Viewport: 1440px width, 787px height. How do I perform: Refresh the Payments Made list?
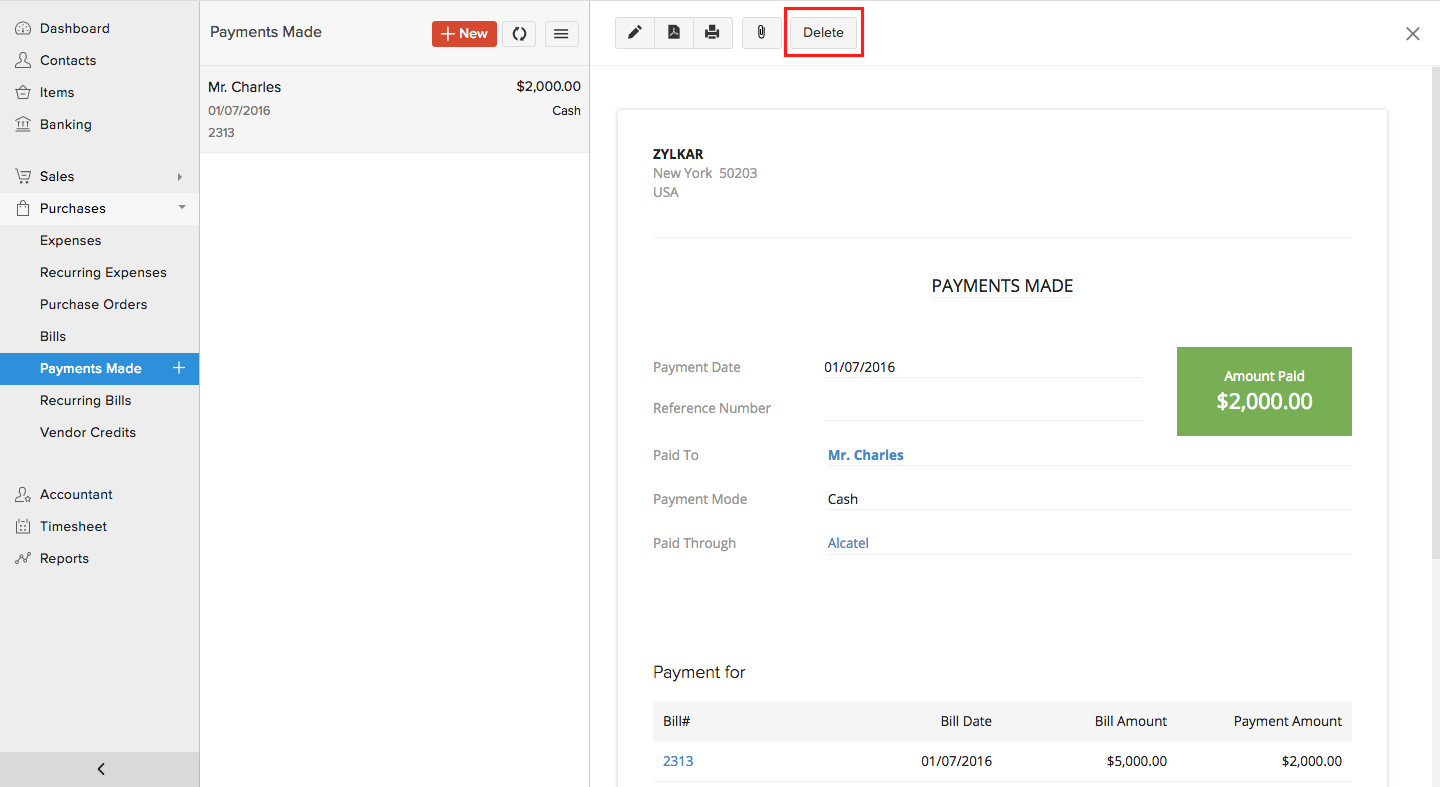click(519, 33)
